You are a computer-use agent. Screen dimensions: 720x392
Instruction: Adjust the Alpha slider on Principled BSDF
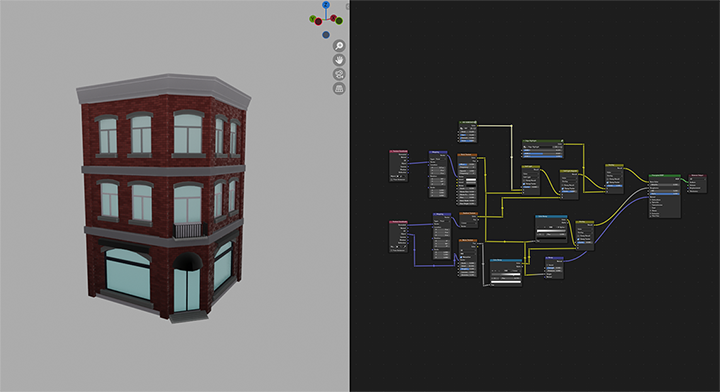pos(664,194)
